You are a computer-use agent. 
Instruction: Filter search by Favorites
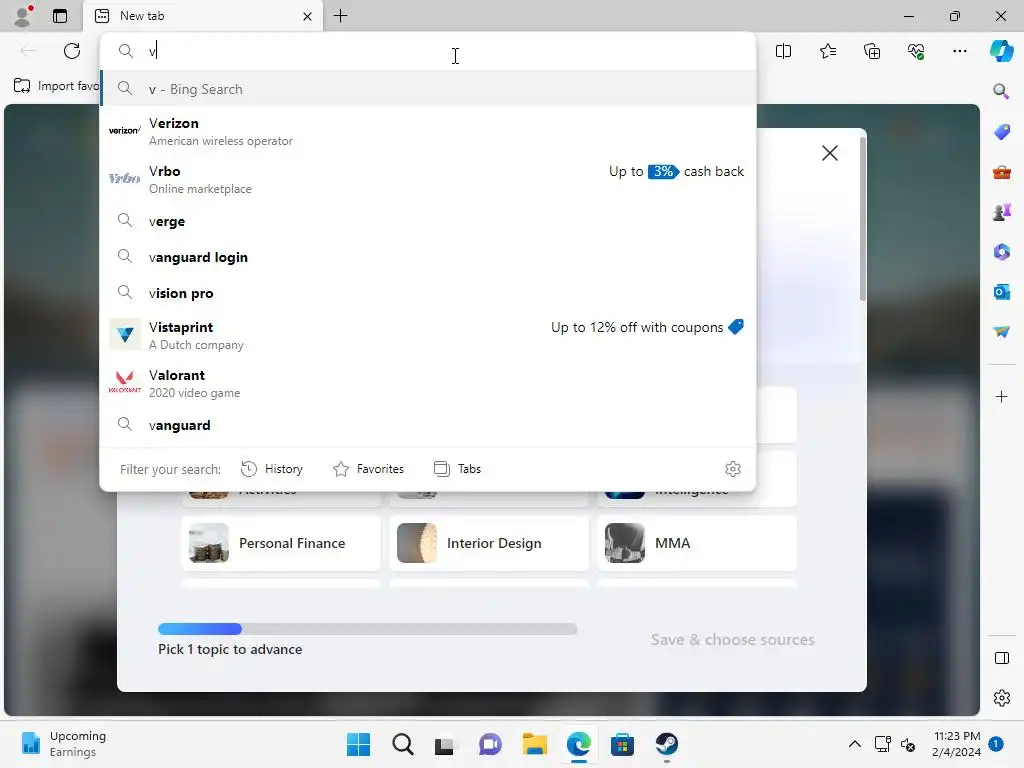coord(368,469)
